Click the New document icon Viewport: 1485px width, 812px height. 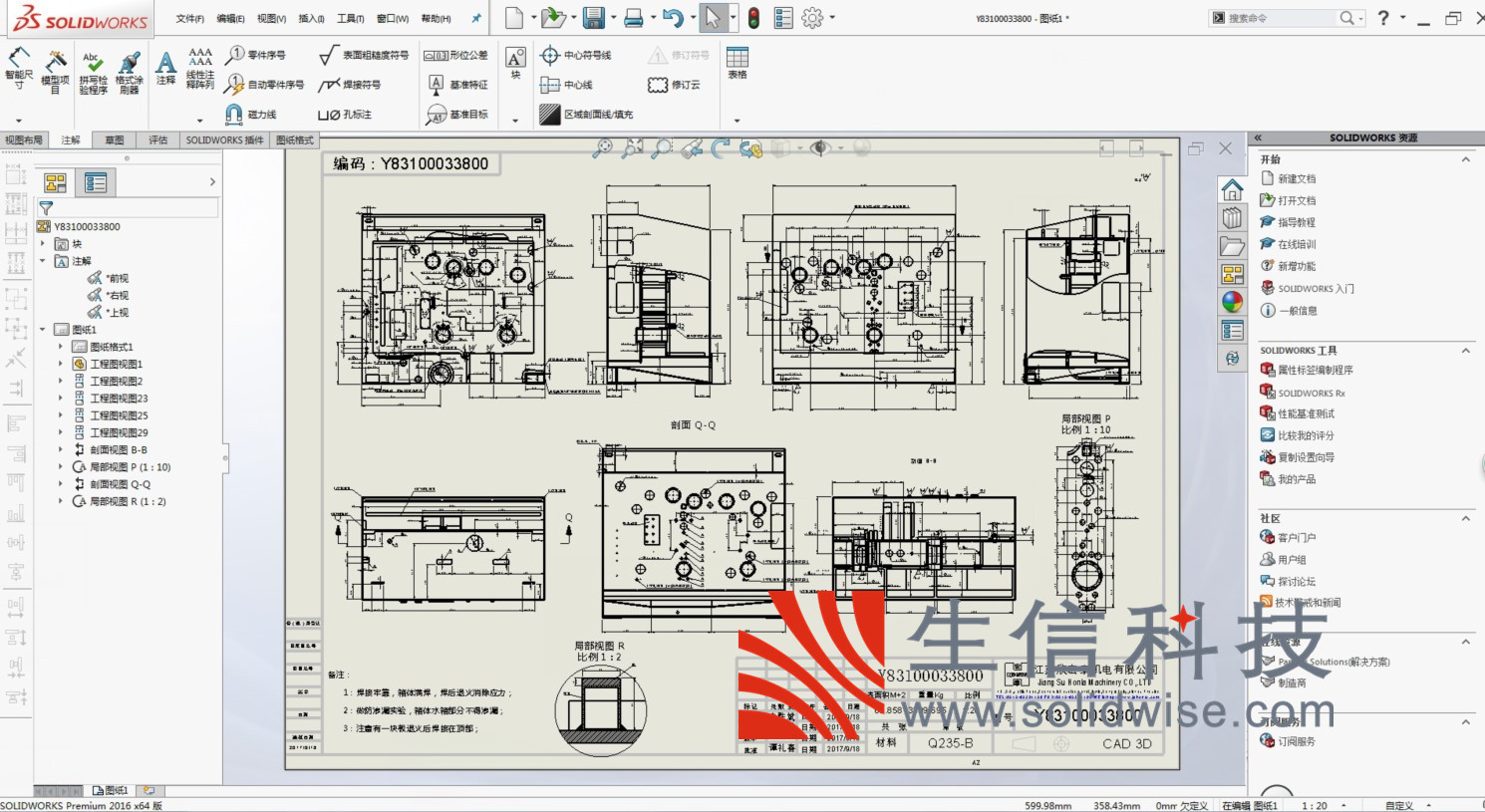[x=513, y=18]
